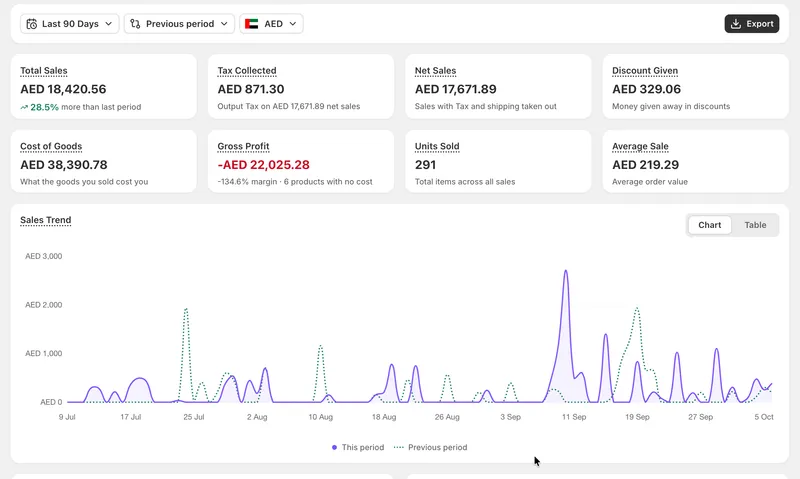Click the 9 Jul date axis label
800x479 pixels.
pos(67,417)
